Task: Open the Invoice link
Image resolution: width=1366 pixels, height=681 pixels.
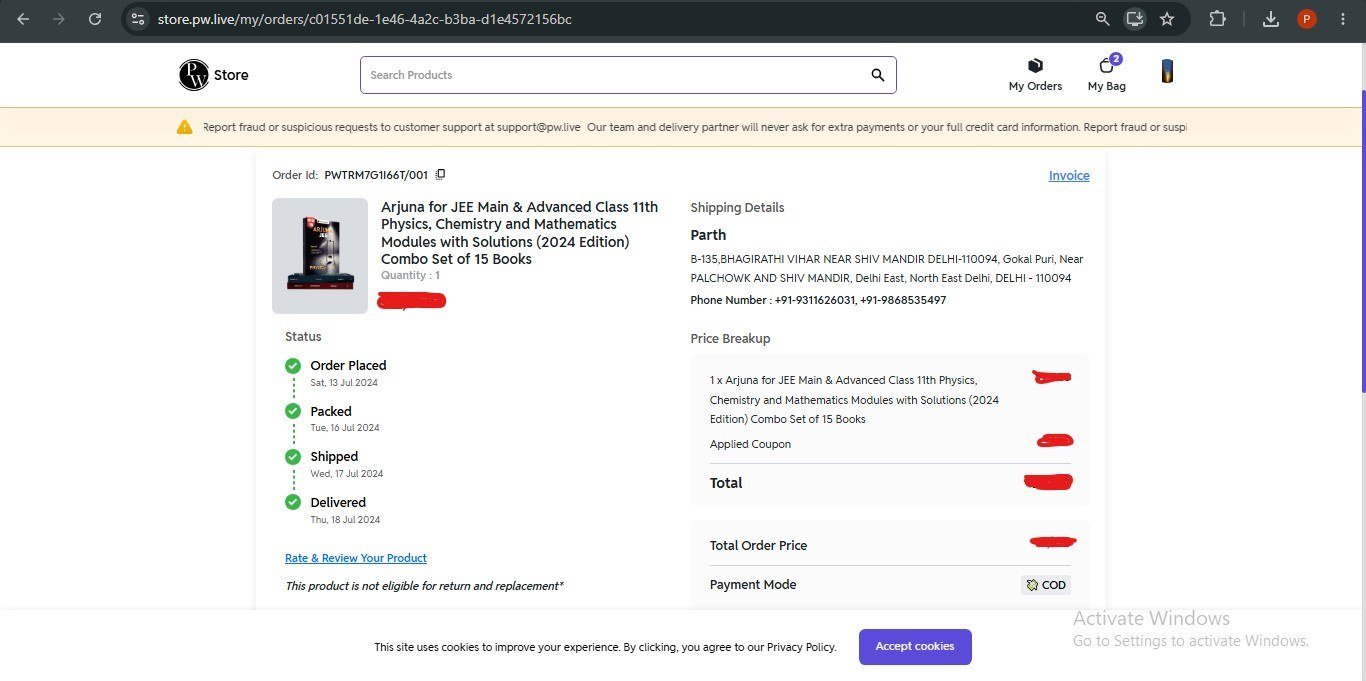Action: (x=1069, y=175)
